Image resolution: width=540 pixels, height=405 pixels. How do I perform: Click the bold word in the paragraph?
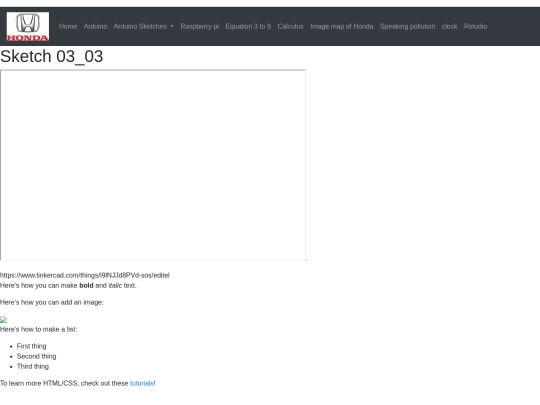[86, 285]
